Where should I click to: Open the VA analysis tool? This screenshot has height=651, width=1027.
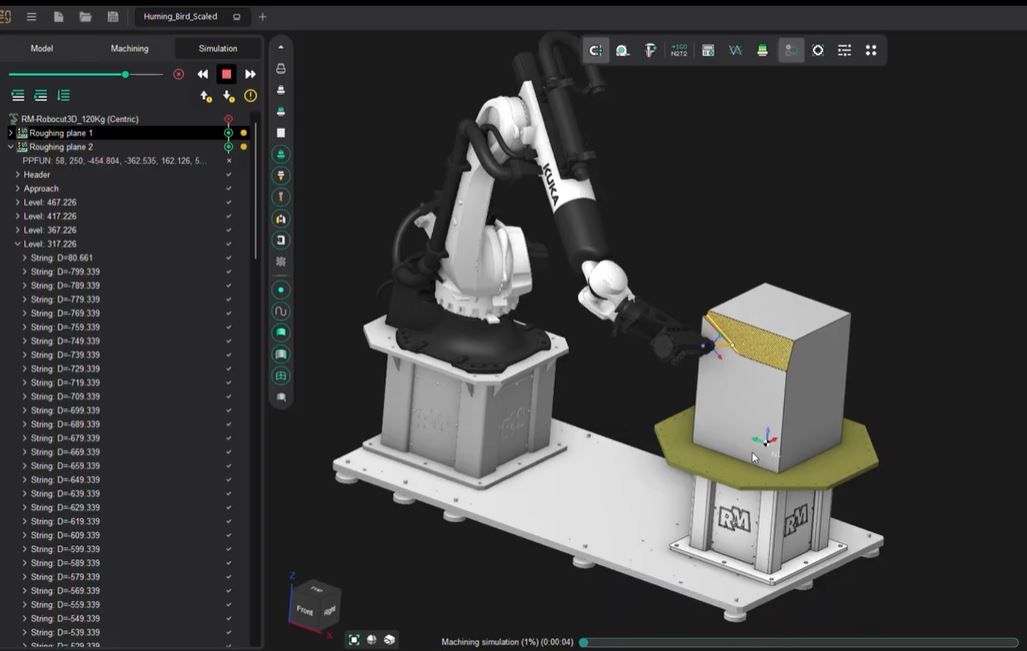click(x=735, y=49)
